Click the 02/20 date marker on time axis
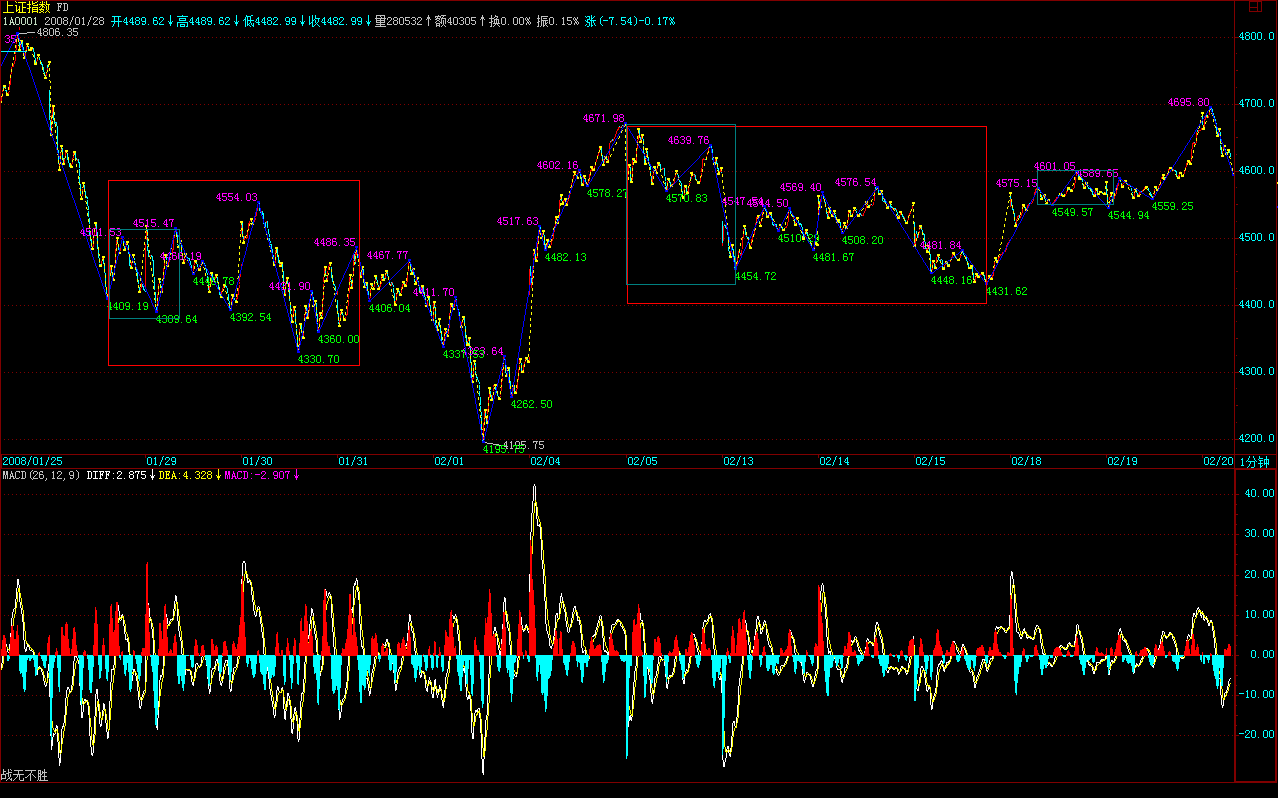1278x798 pixels. [1218, 461]
